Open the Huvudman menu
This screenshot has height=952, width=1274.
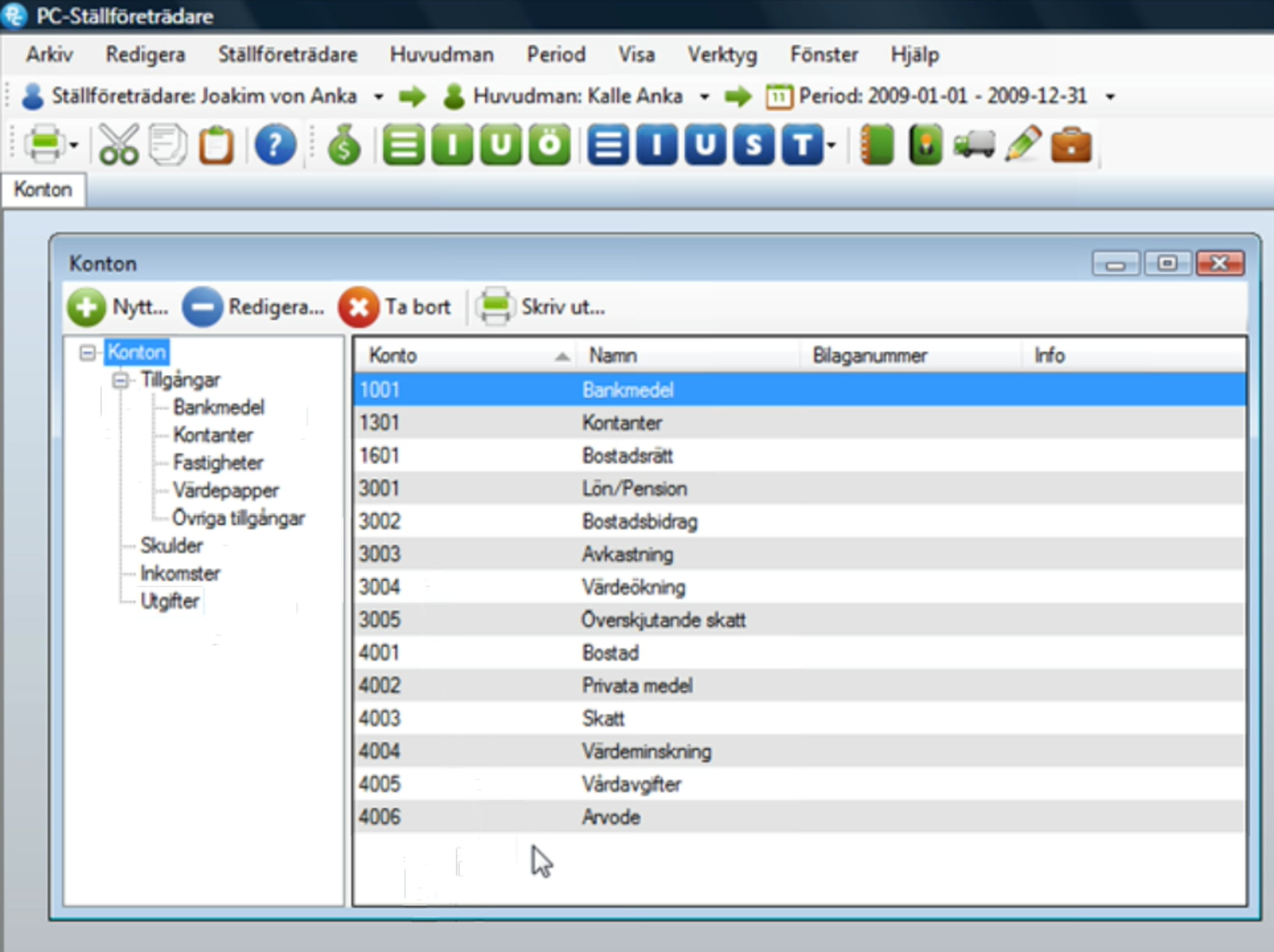(x=442, y=55)
